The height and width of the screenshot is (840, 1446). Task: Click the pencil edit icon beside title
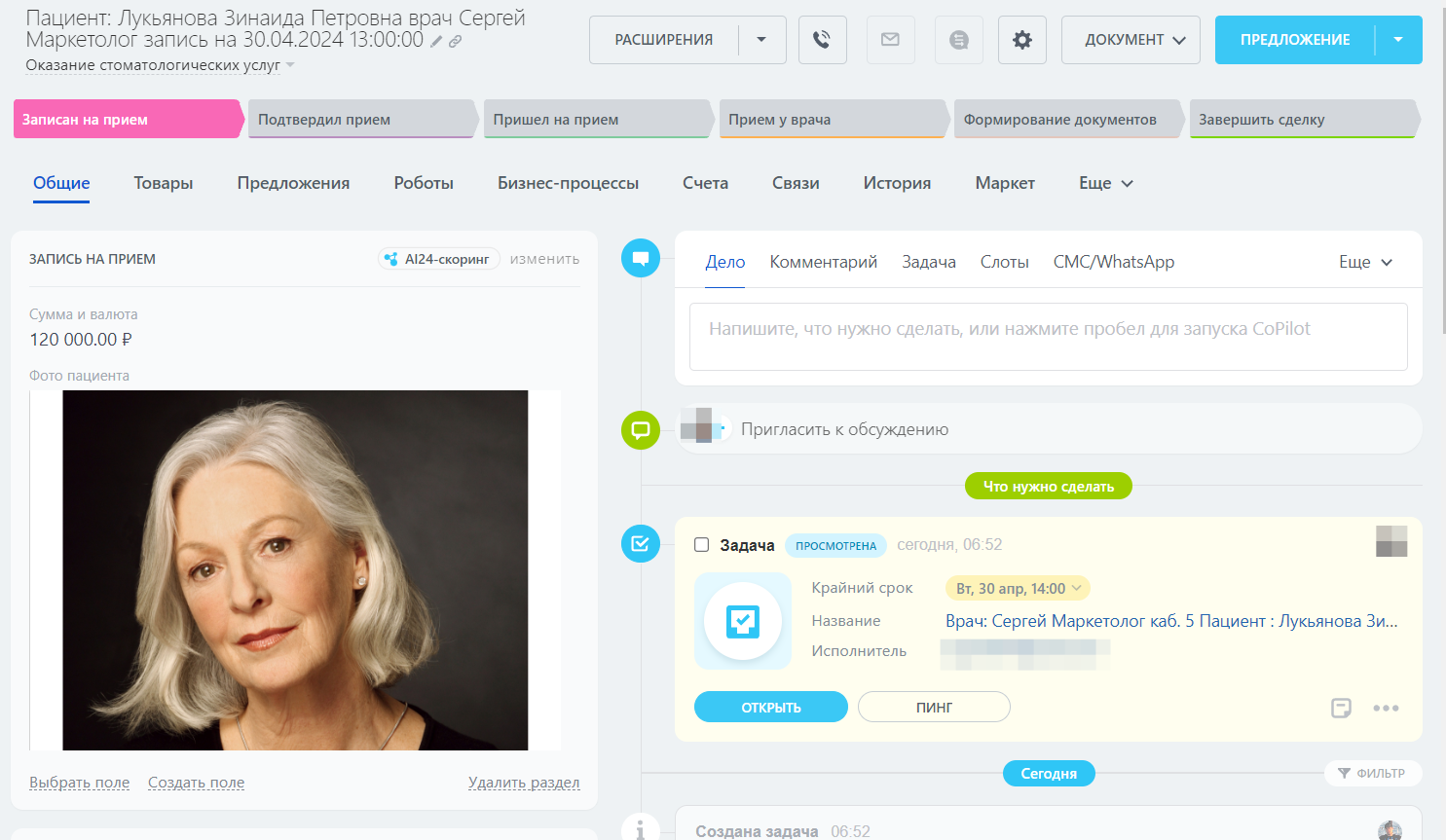(436, 42)
